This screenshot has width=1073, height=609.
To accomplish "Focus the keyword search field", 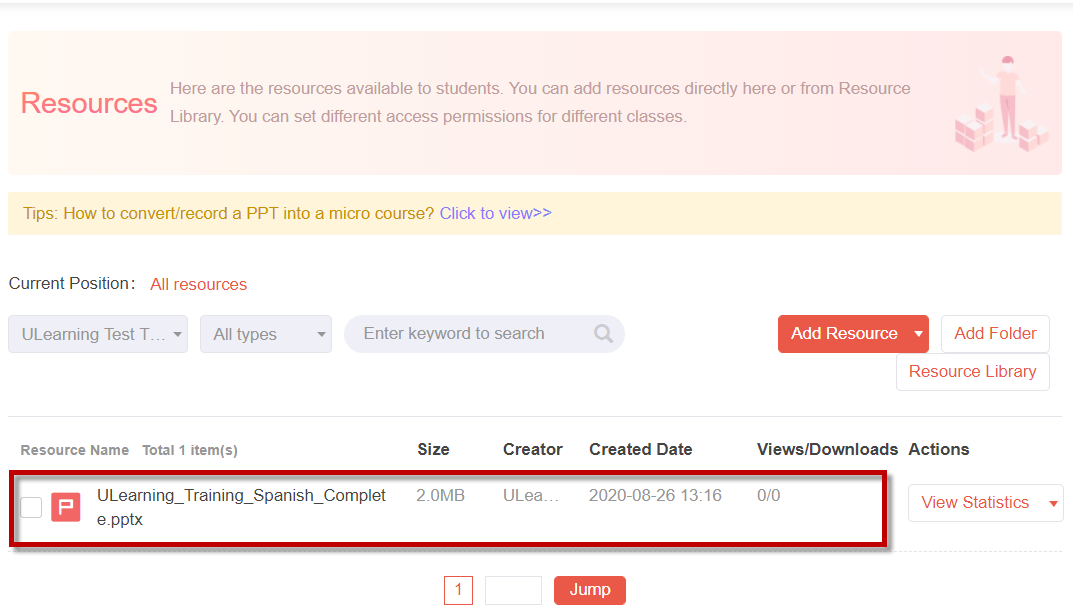I will pyautogui.click(x=472, y=334).
